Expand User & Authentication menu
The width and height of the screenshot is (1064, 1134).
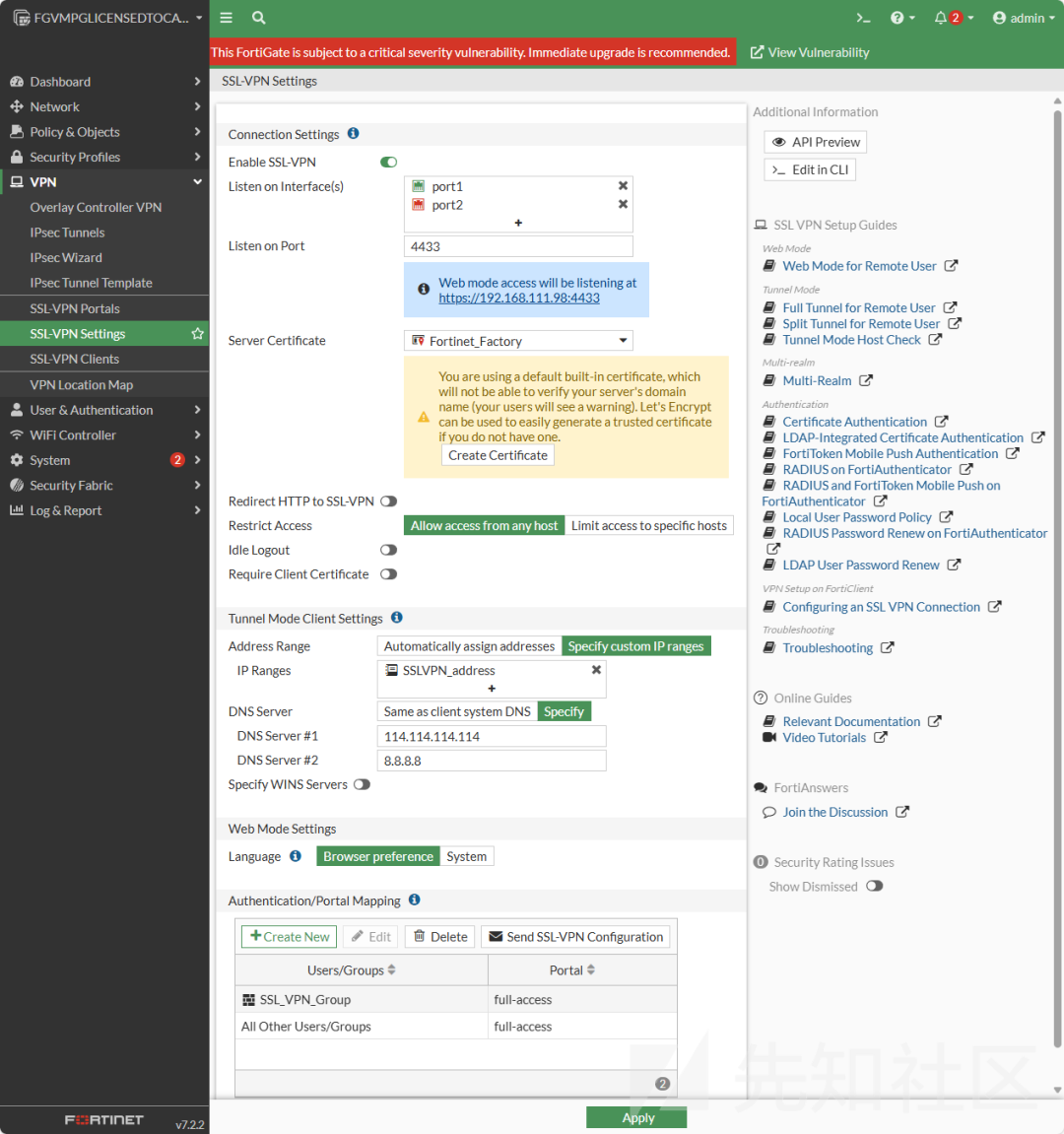coord(104,410)
